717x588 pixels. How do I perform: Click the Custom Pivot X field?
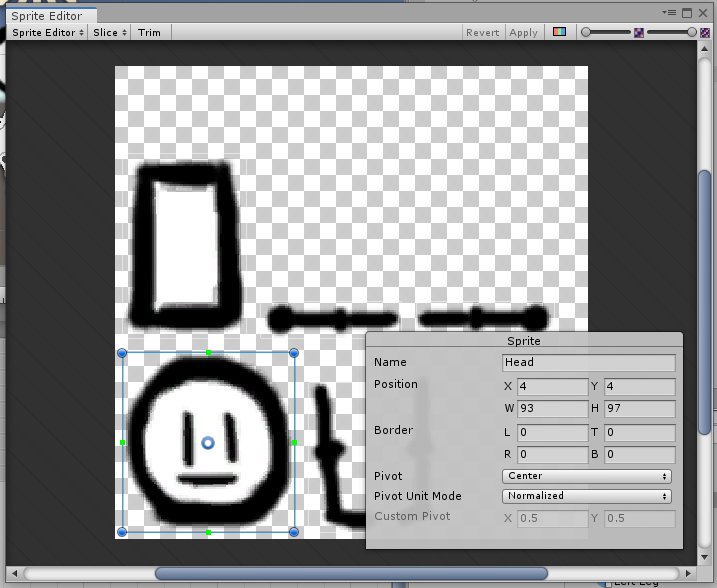click(x=552, y=518)
